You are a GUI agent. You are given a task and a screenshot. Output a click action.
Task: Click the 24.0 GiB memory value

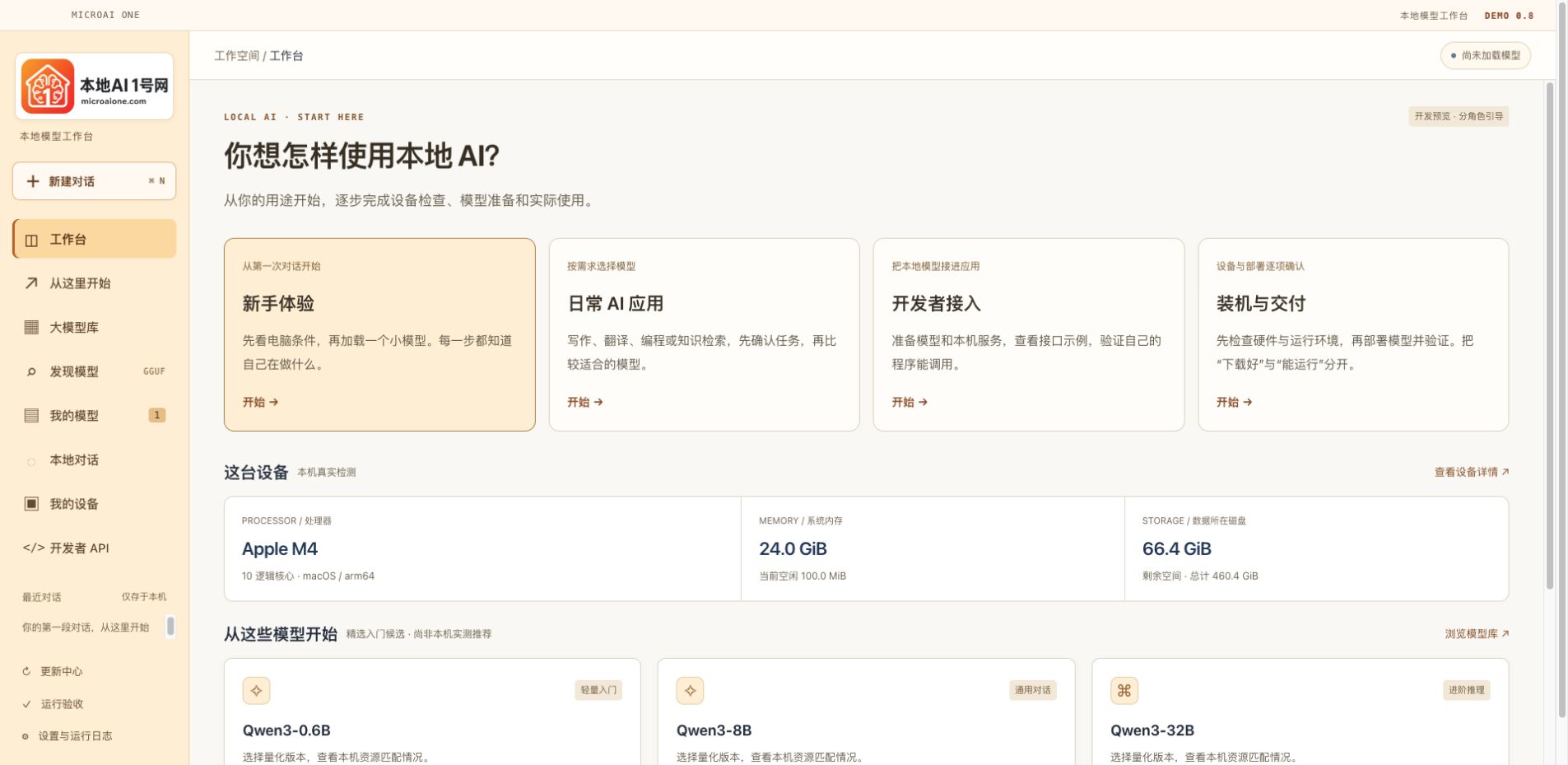pyautogui.click(x=793, y=548)
